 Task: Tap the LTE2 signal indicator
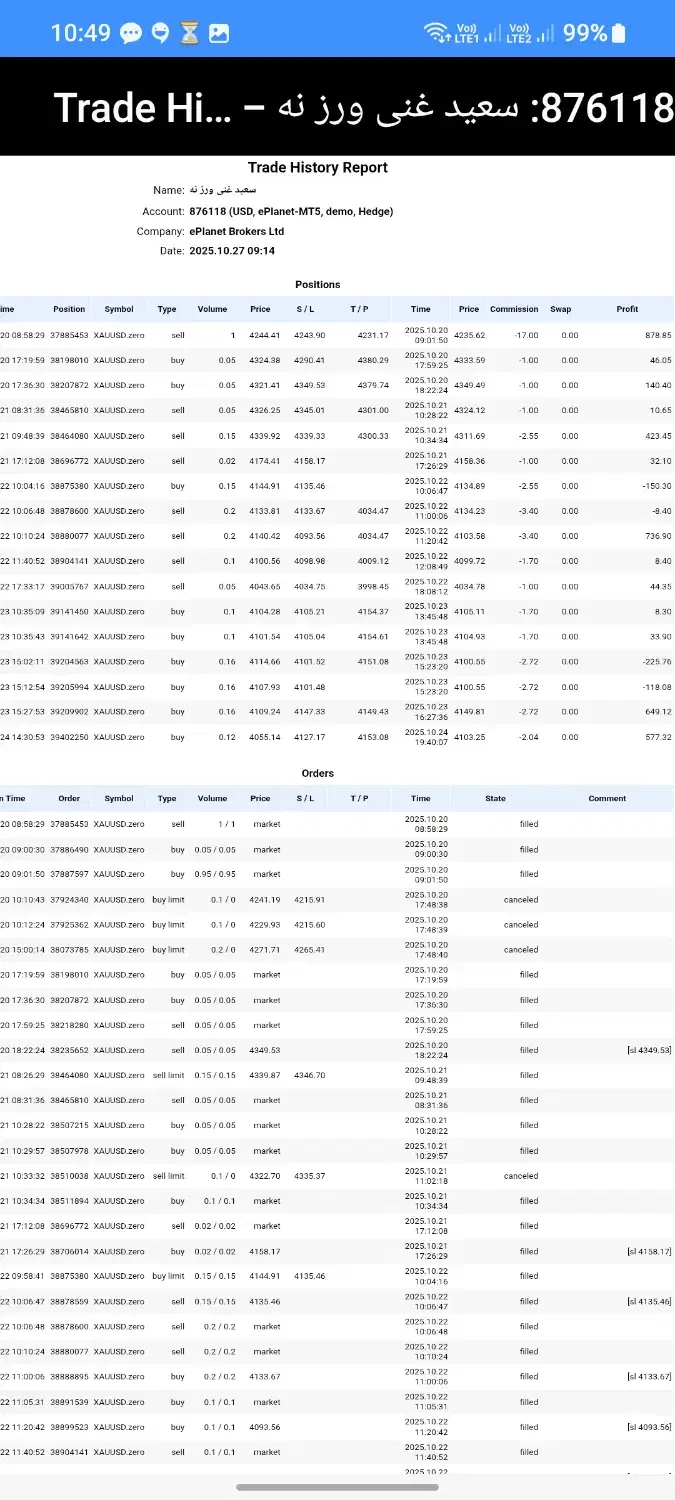530,33
